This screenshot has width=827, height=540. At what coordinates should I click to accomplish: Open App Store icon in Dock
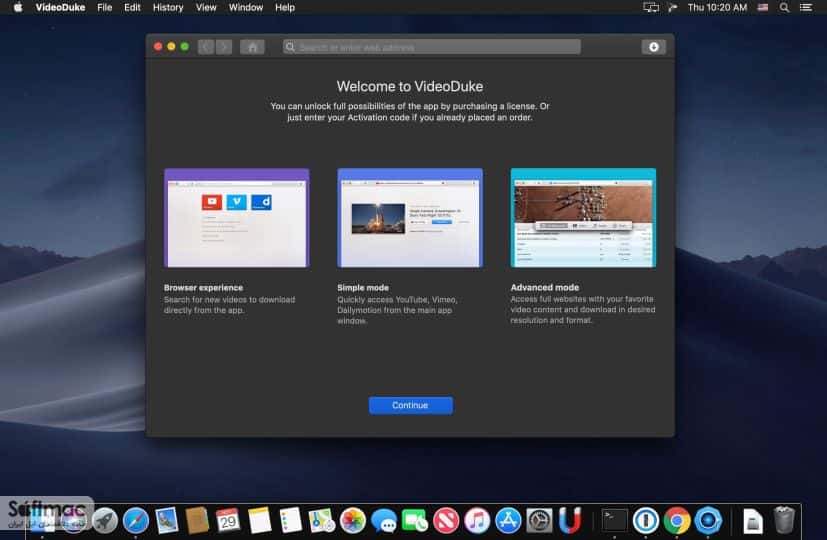pos(508,520)
